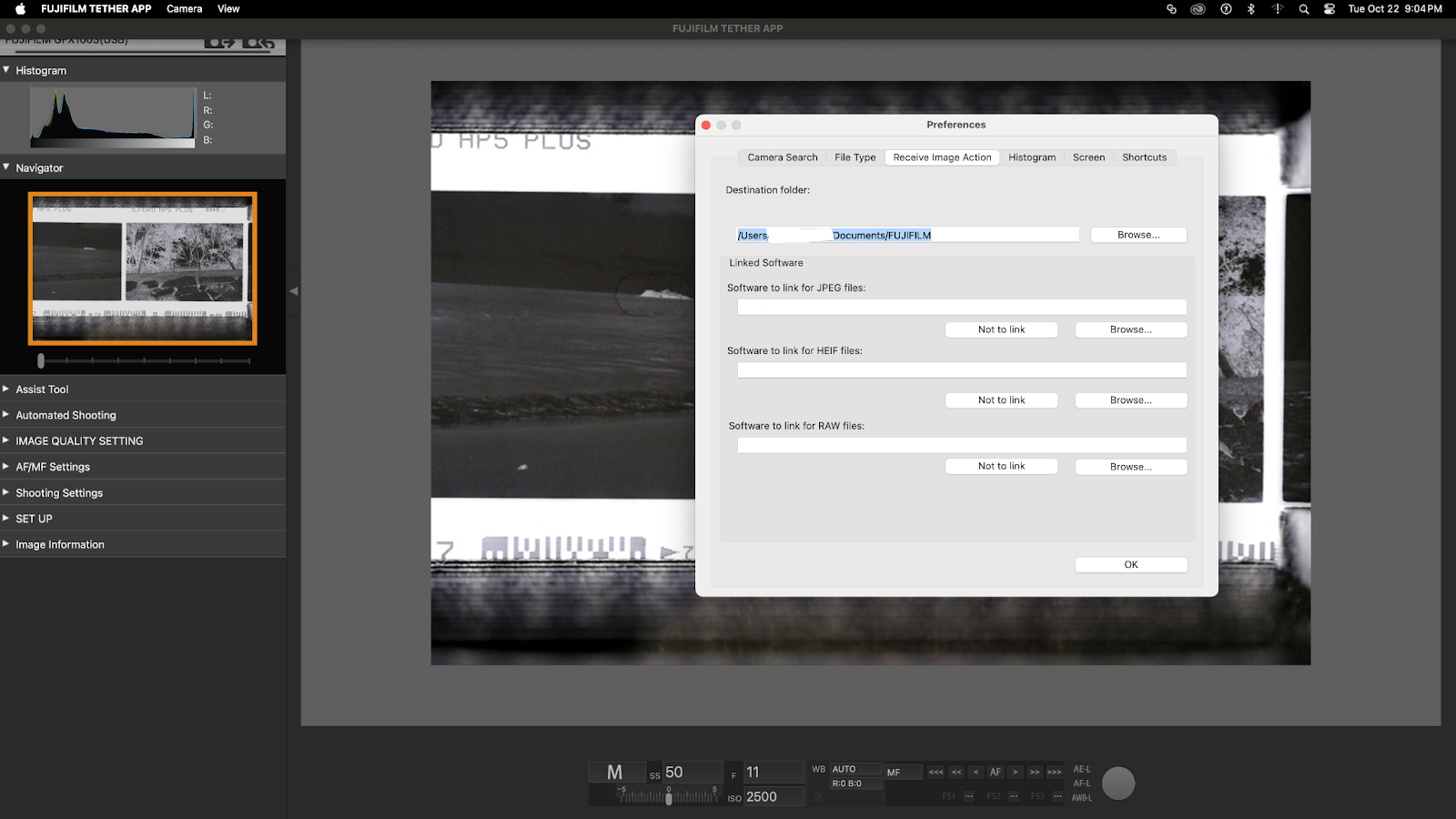This screenshot has height=819, width=1456.
Task: Switch to the Shortcuts tab
Action: (1145, 157)
